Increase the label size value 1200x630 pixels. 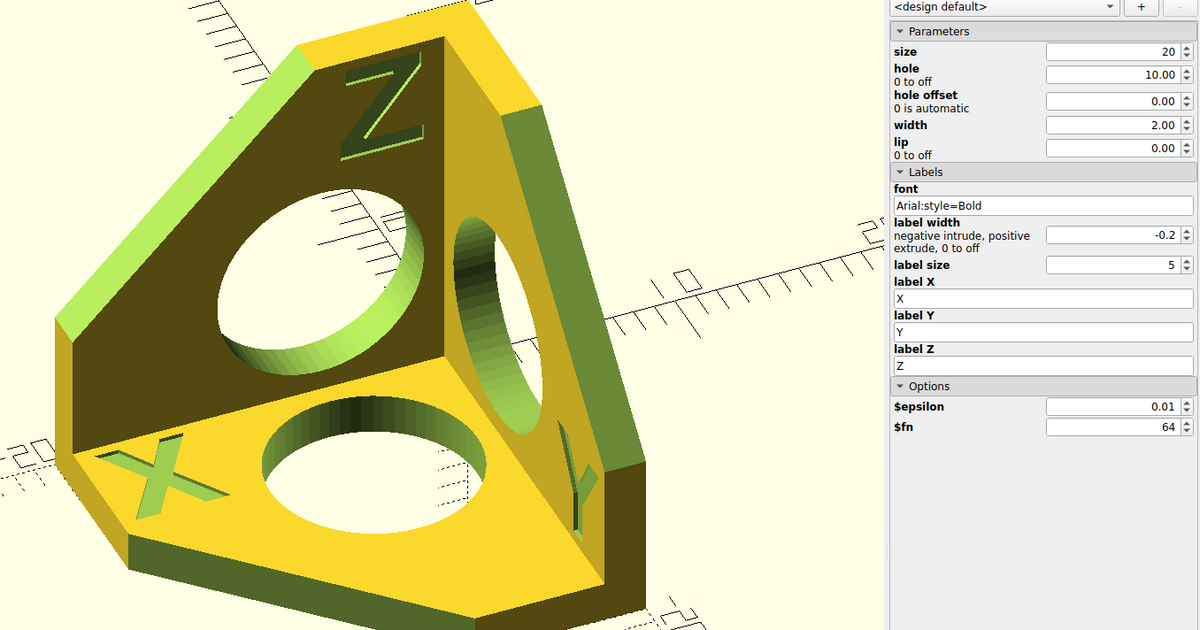pos(1186,261)
